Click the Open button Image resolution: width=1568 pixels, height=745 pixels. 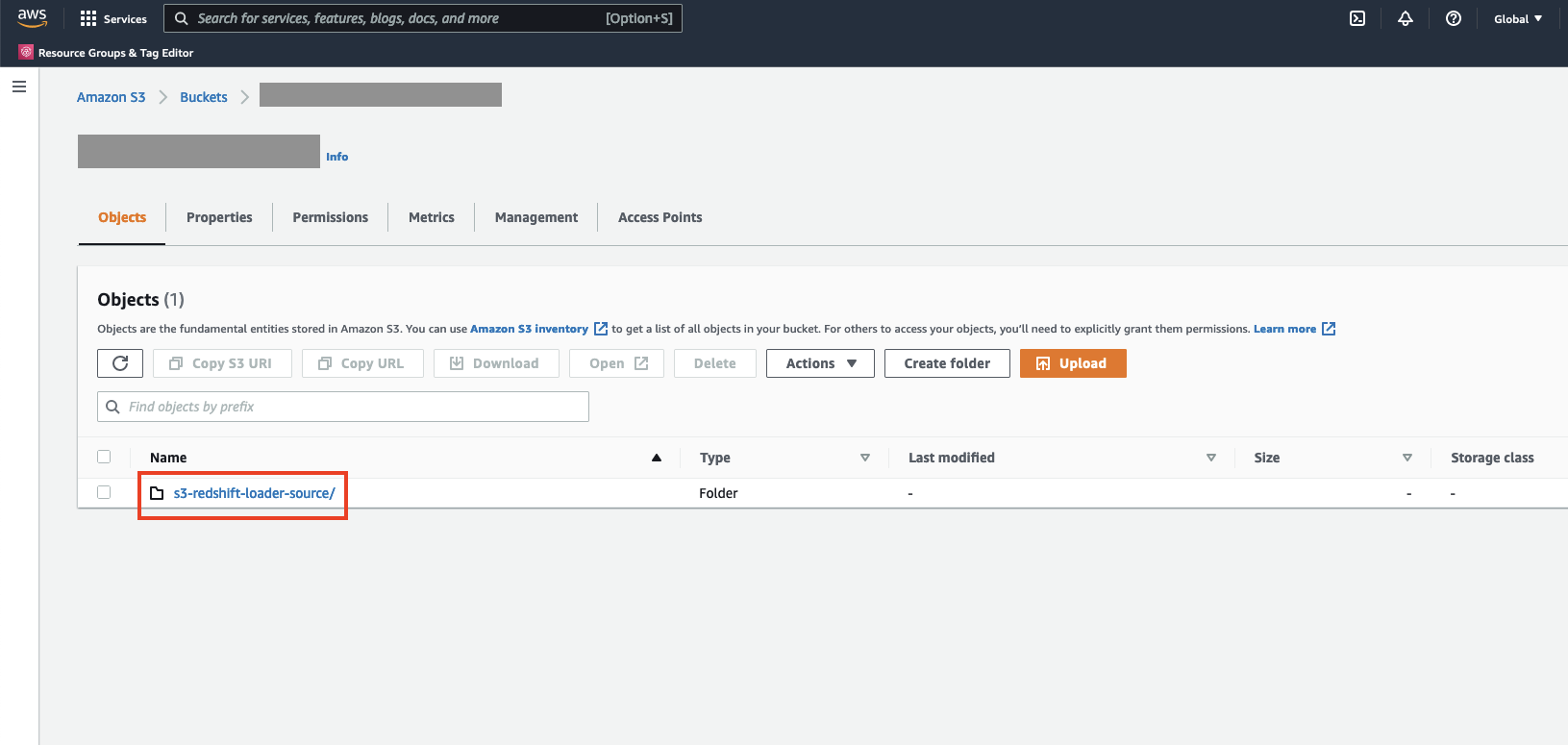point(616,363)
